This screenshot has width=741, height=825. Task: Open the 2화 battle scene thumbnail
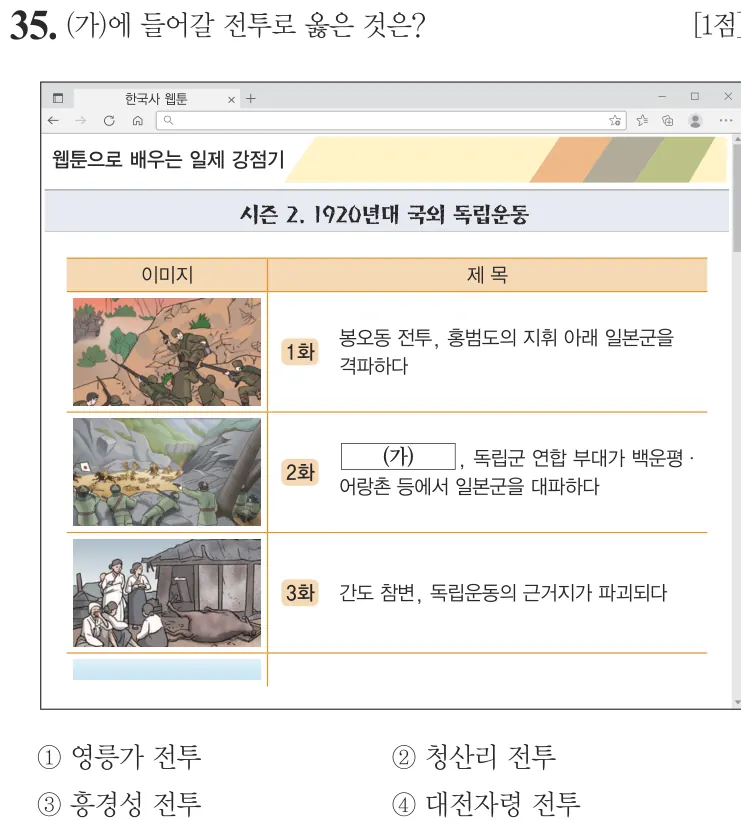(167, 472)
